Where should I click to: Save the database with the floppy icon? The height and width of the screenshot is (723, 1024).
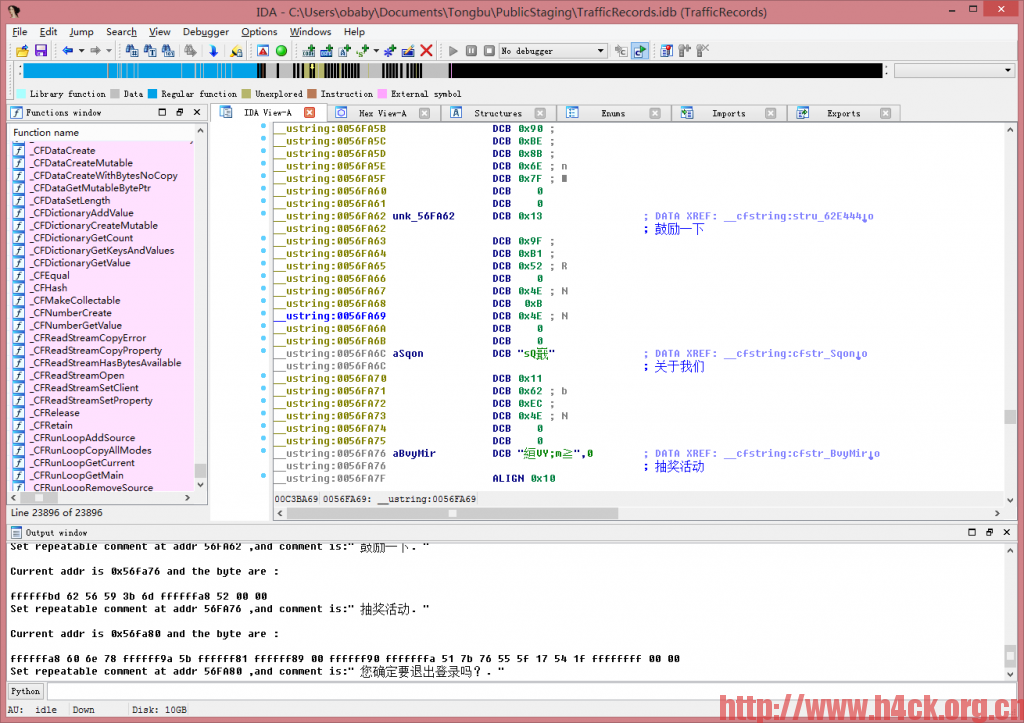[x=40, y=51]
